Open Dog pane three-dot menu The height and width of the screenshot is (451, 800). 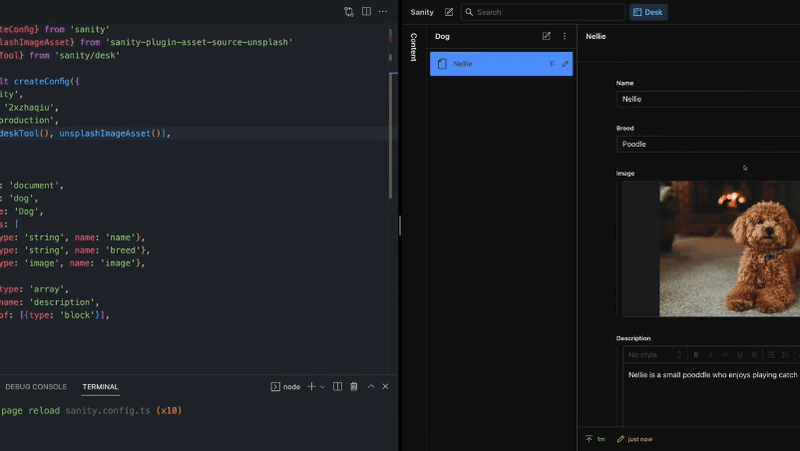pyautogui.click(x=564, y=36)
